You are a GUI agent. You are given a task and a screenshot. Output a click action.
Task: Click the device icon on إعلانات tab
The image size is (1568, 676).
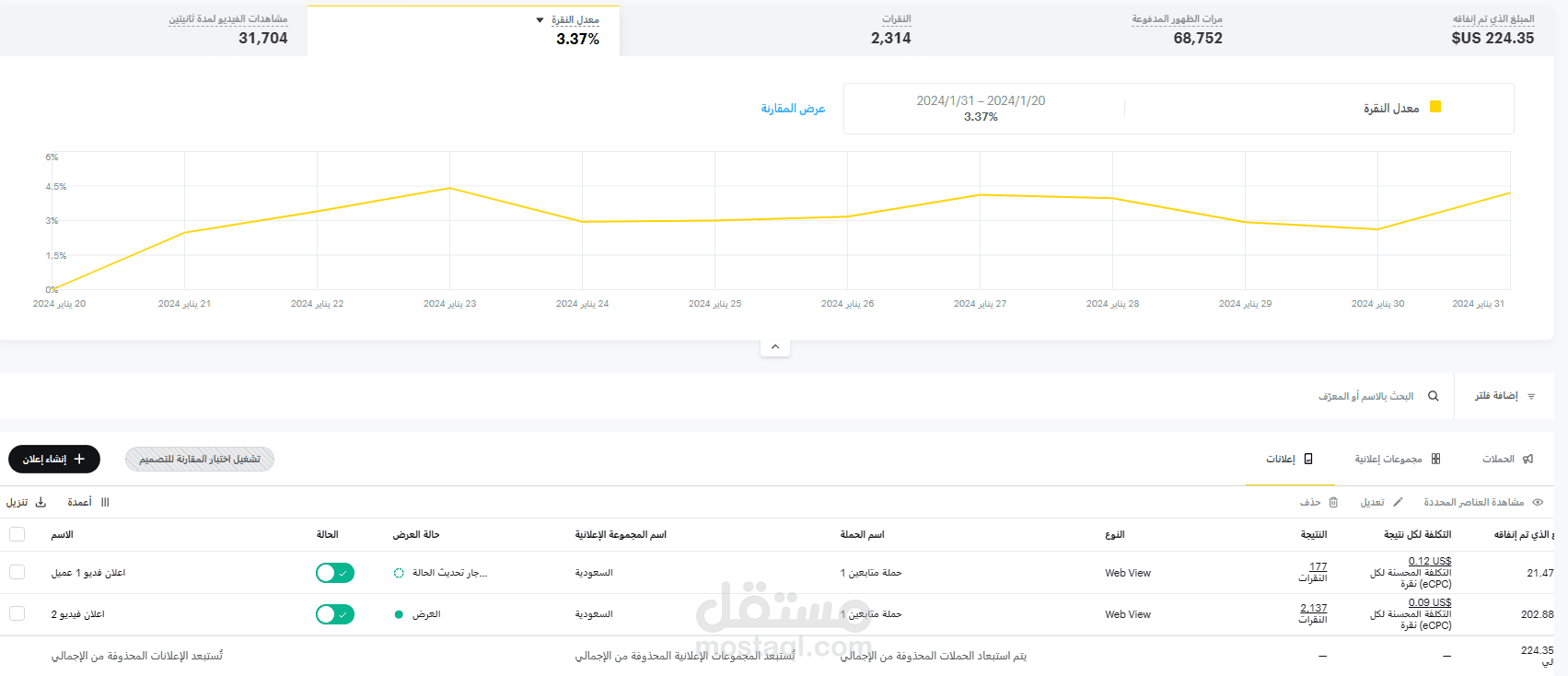pos(1308,459)
